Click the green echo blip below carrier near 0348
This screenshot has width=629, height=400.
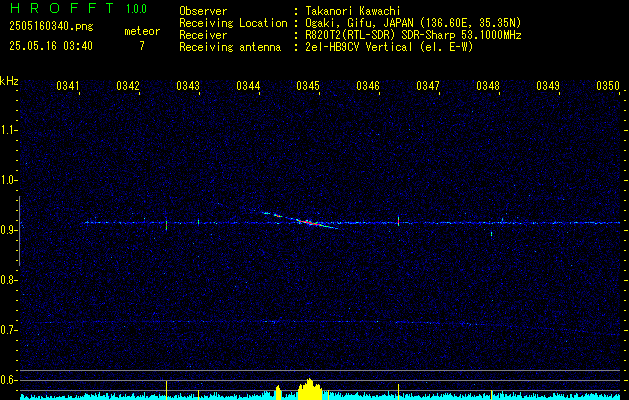click(x=491, y=234)
